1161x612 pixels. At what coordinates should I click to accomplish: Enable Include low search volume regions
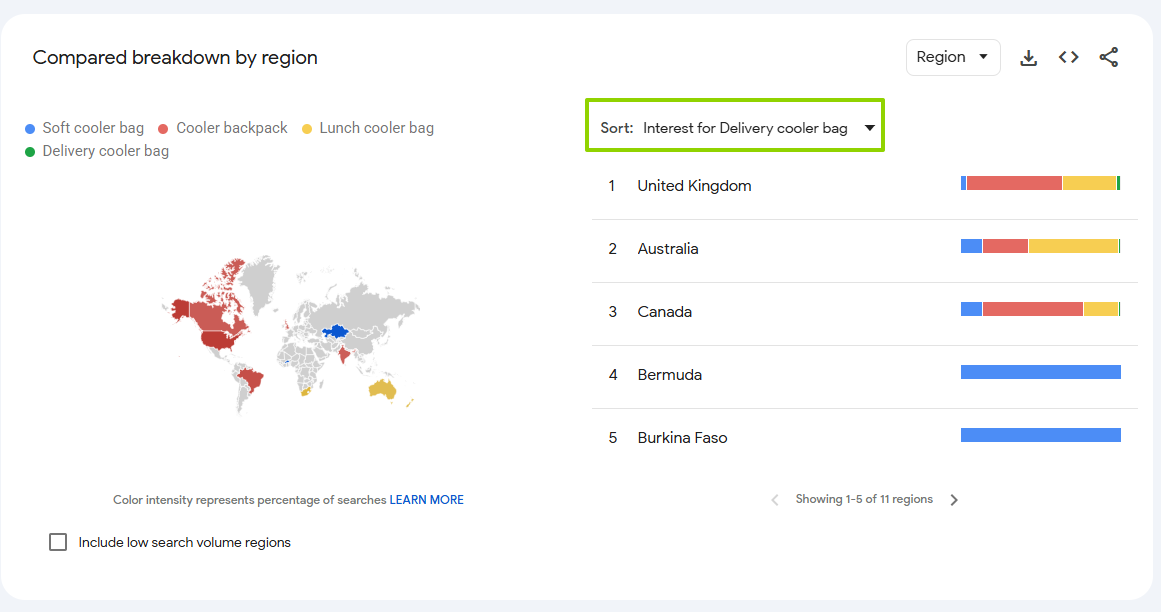click(58, 542)
